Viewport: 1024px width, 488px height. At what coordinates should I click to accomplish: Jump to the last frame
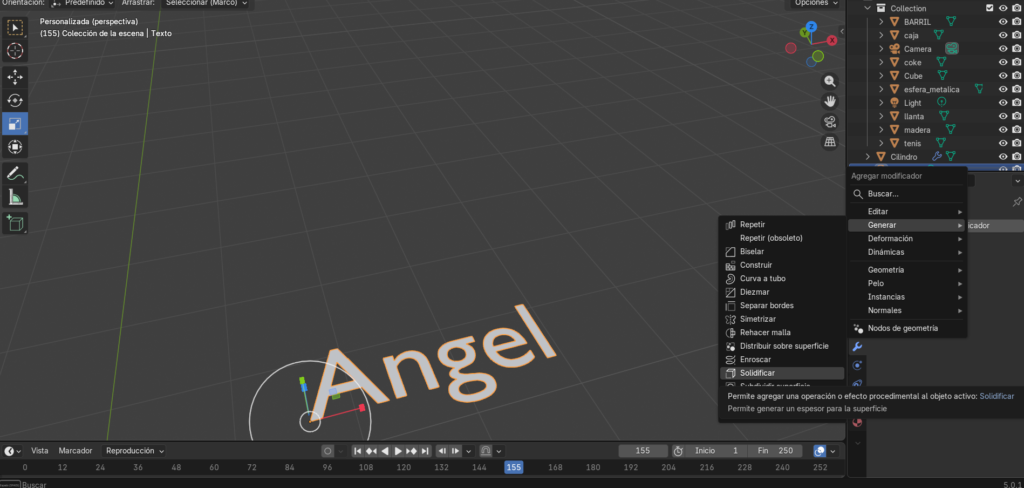(x=425, y=451)
